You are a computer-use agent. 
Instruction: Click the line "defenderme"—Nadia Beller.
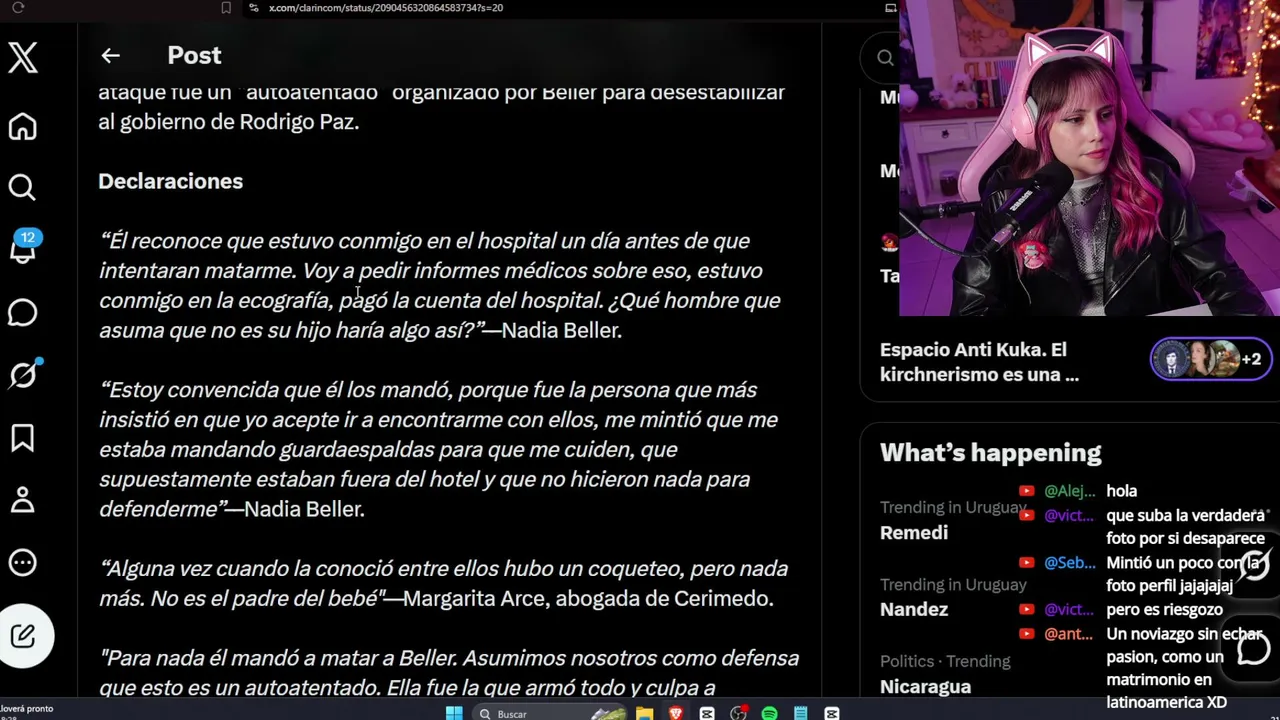(x=231, y=509)
